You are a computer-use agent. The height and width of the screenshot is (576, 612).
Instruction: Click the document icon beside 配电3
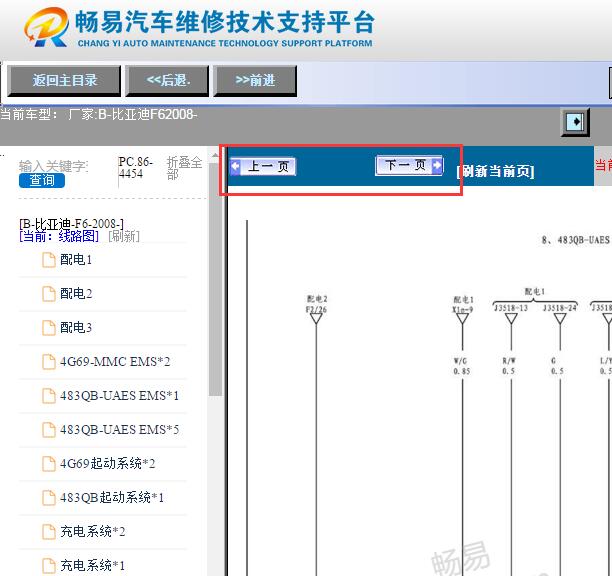49,328
